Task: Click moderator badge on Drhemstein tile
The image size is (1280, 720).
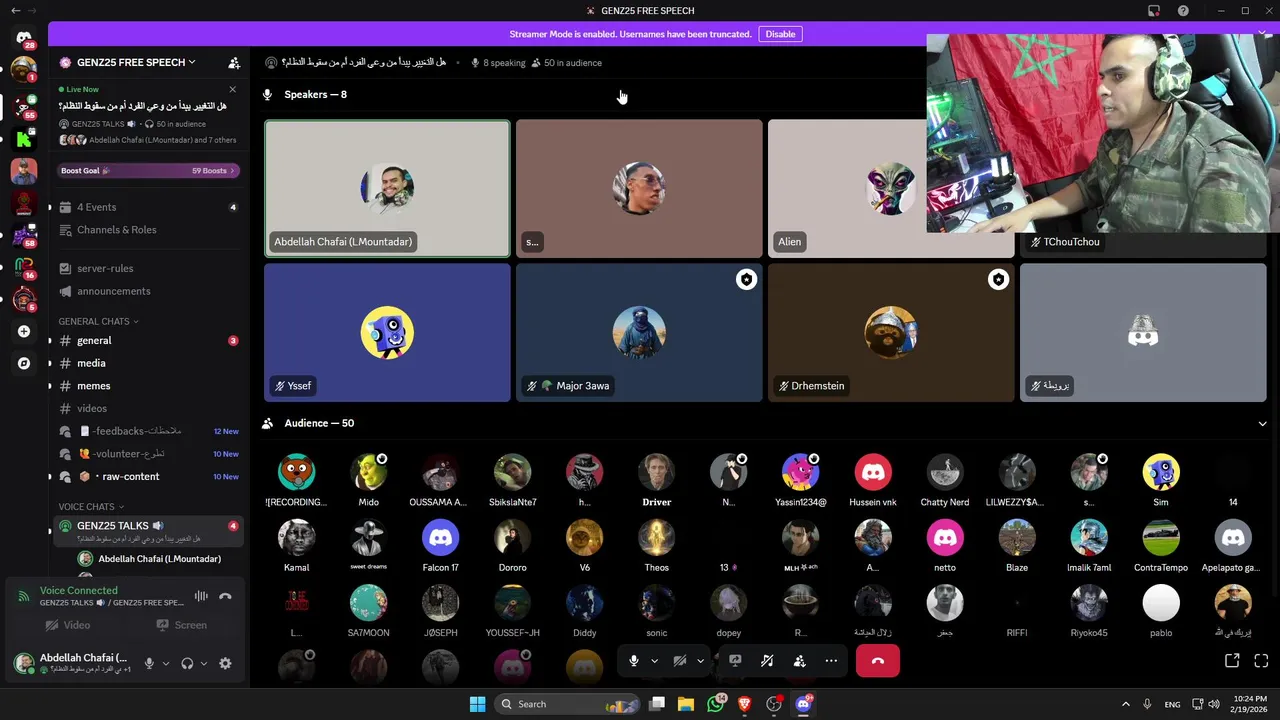Action: tap(998, 280)
